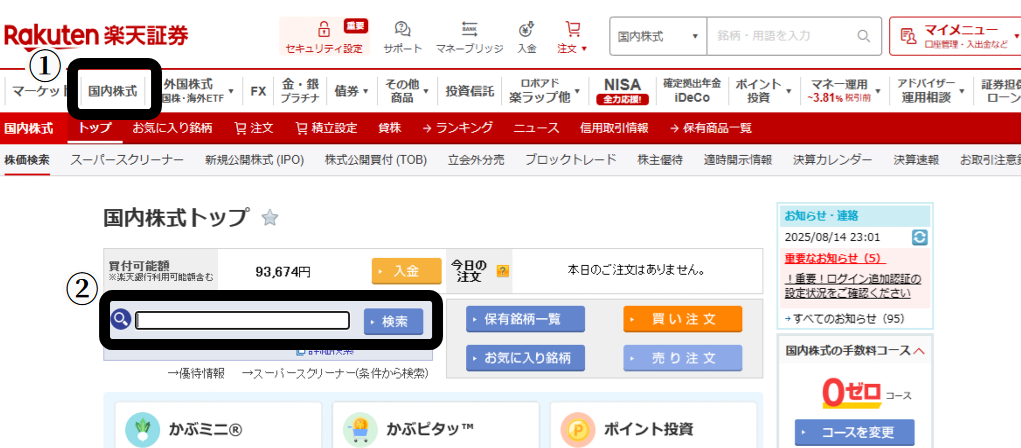
Task: Click the 入金 yen deposit icon in header
Action: (x=527, y=29)
